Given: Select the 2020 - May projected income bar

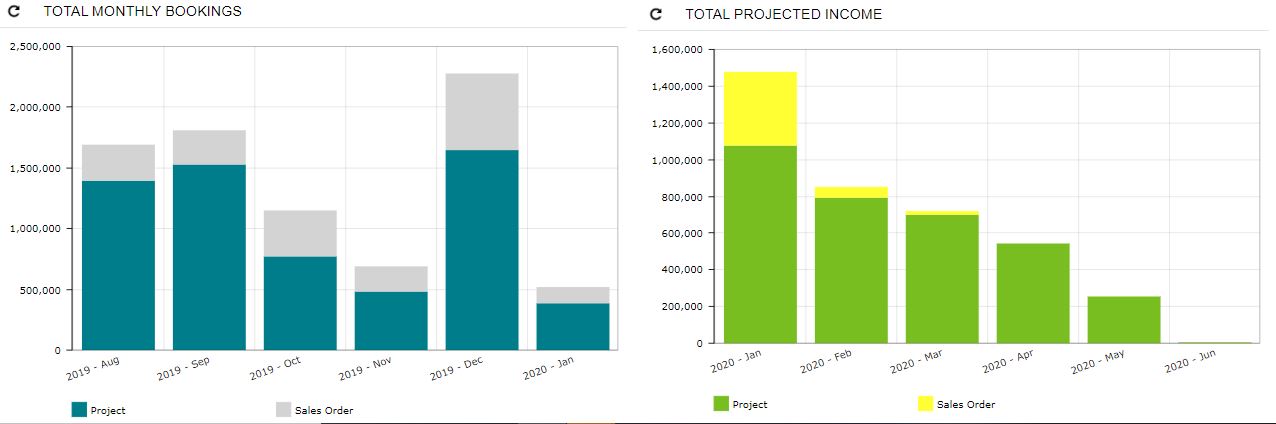Looking at the screenshot, I should [x=1124, y=319].
